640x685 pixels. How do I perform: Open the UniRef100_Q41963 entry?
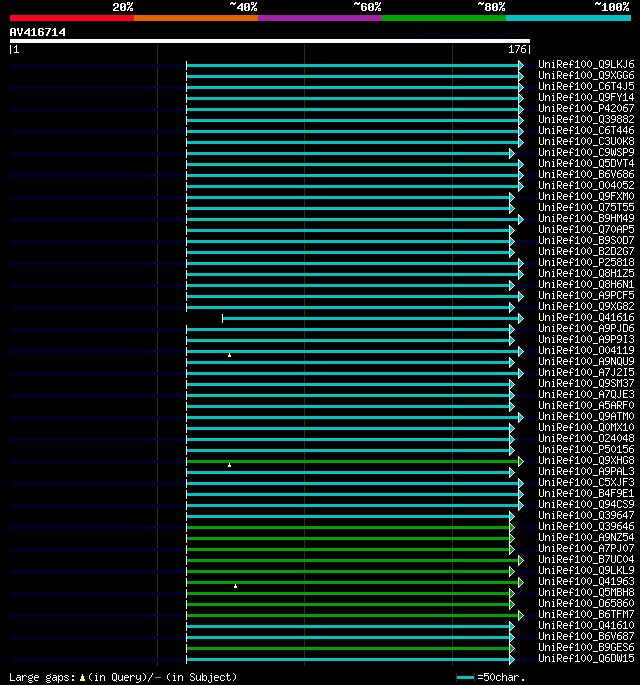click(586, 581)
